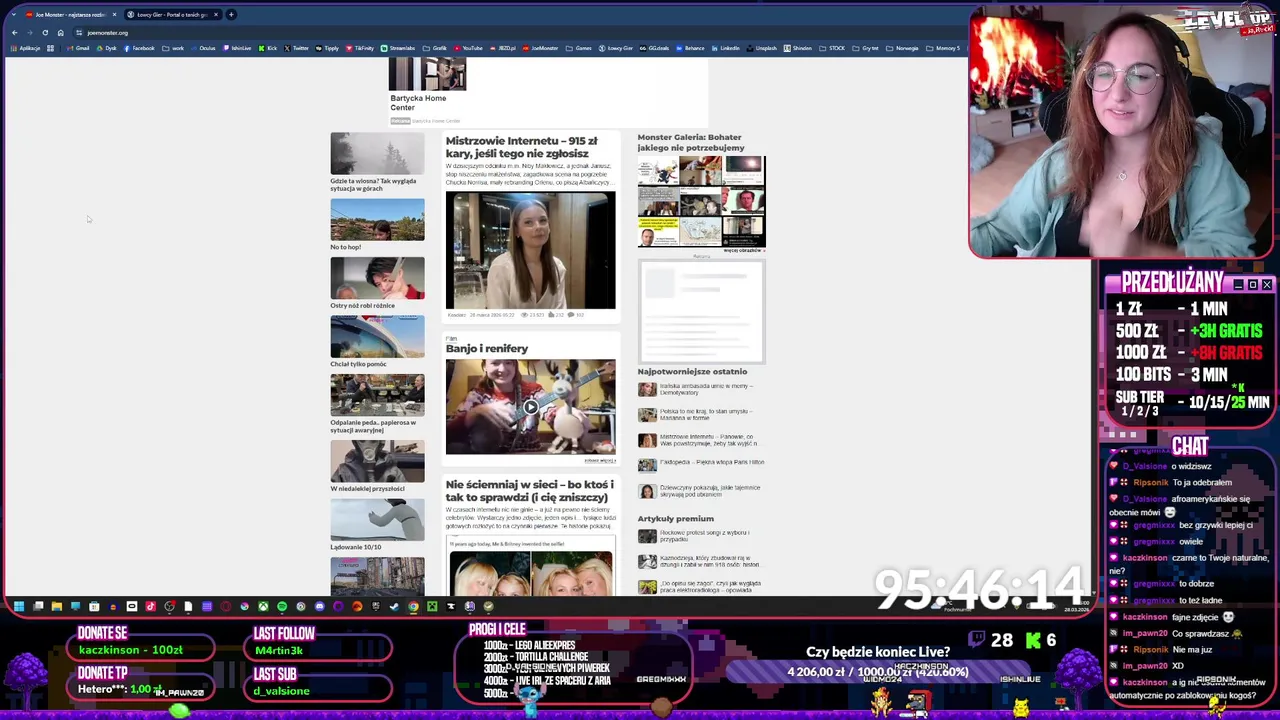Open Minecraft from the taskbar
The image size is (1280, 720).
[432, 606]
